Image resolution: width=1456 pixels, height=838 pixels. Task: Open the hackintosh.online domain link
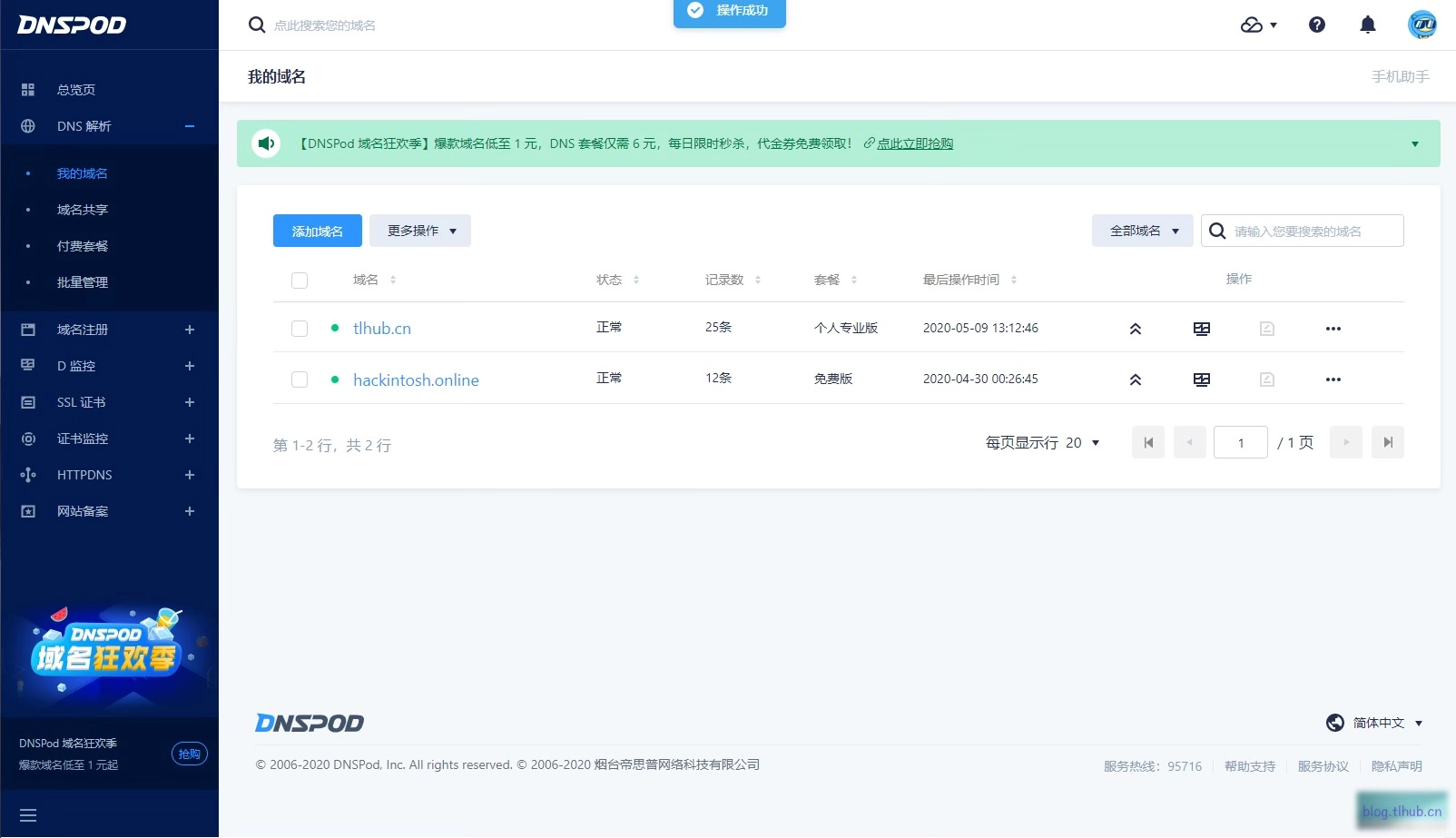click(x=417, y=380)
